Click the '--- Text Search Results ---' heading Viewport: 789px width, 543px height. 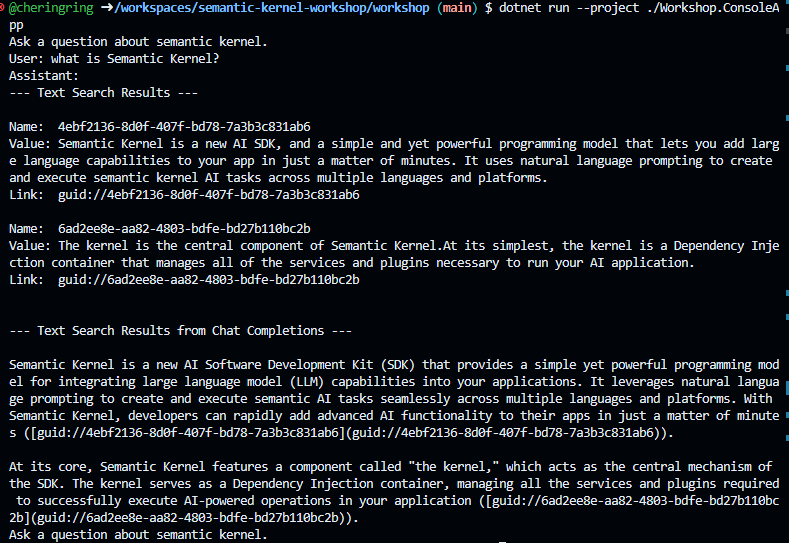pyautogui.click(x=103, y=93)
